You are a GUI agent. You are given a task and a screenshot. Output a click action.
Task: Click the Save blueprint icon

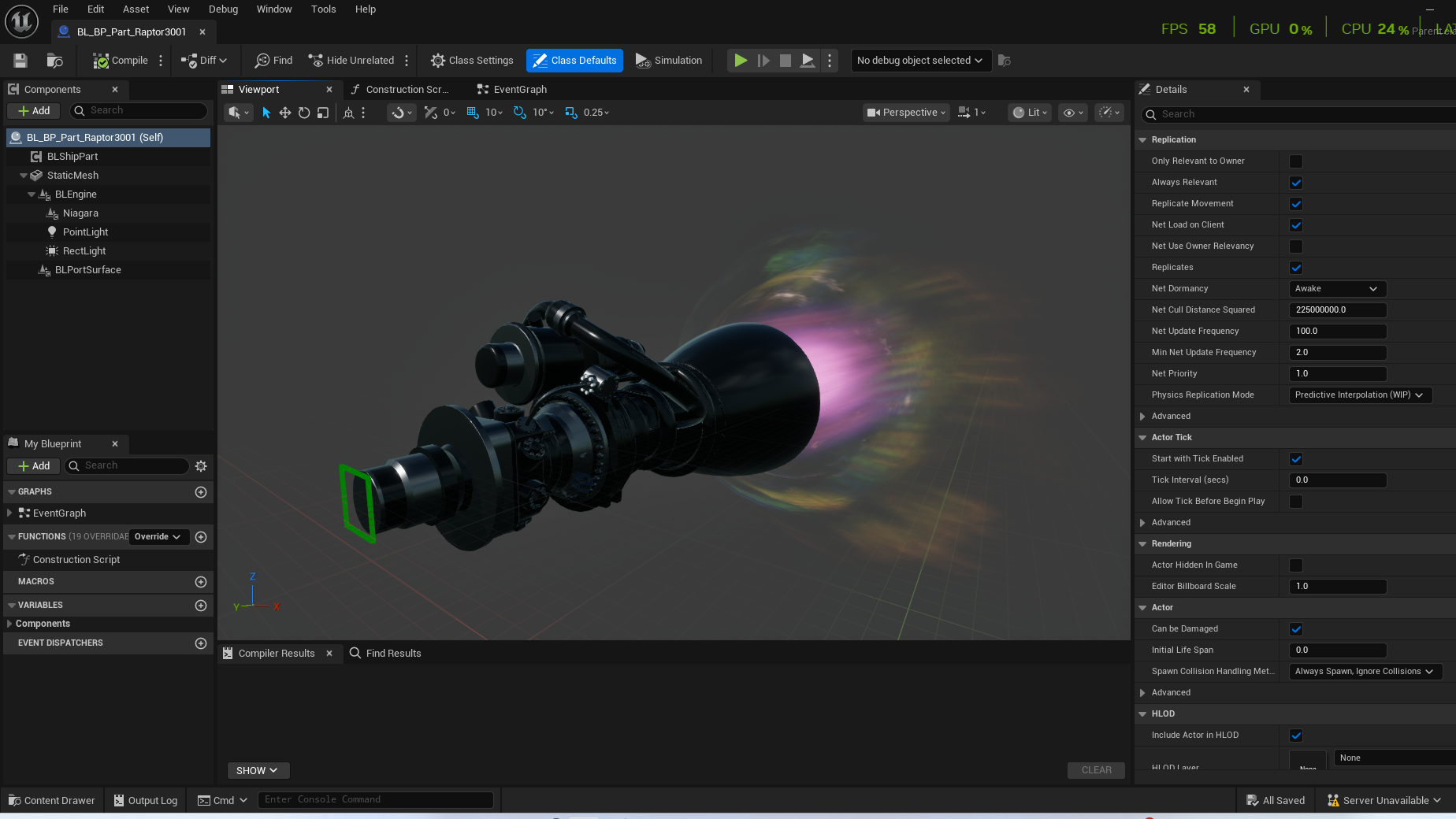(x=20, y=61)
